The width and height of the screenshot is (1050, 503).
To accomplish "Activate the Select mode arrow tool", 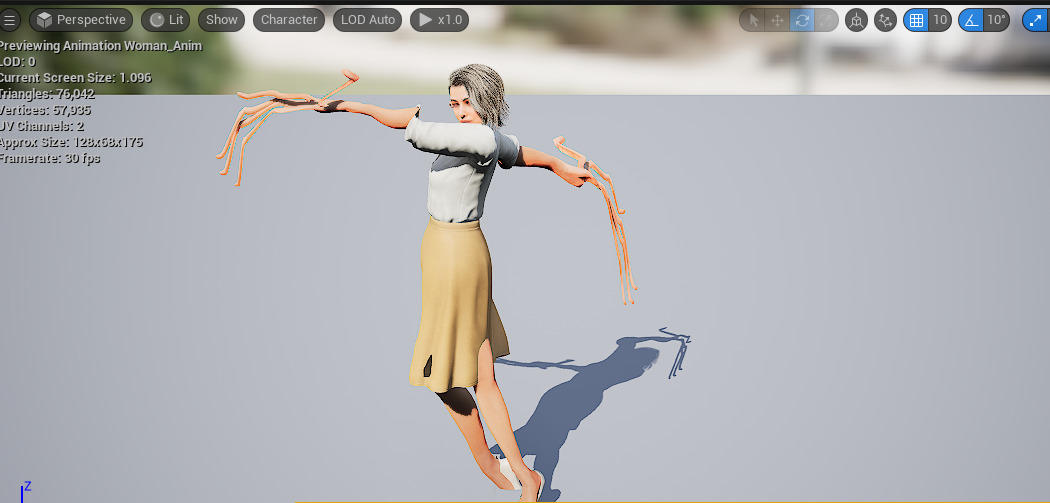I will click(x=753, y=20).
